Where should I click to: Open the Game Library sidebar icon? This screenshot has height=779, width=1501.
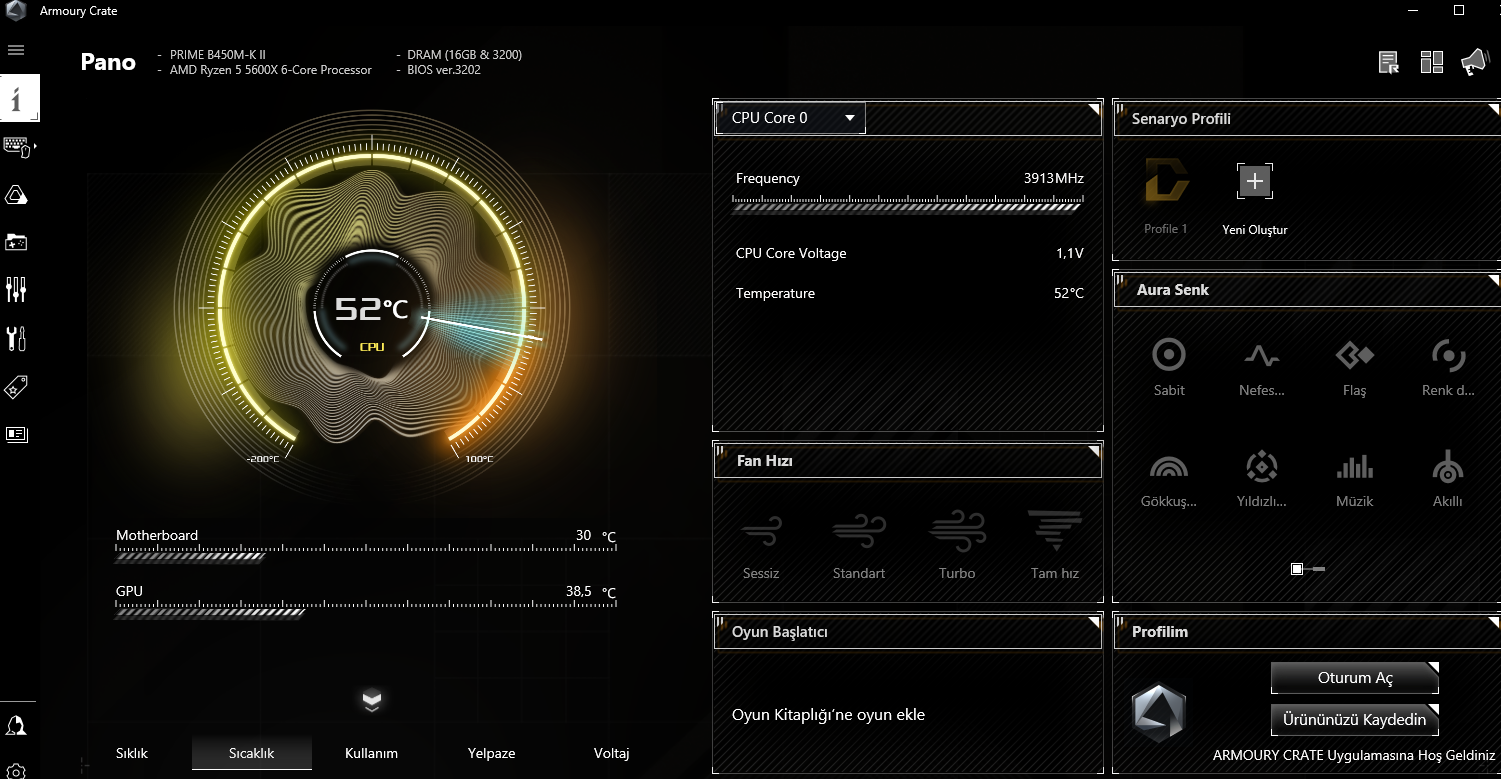[x=16, y=242]
